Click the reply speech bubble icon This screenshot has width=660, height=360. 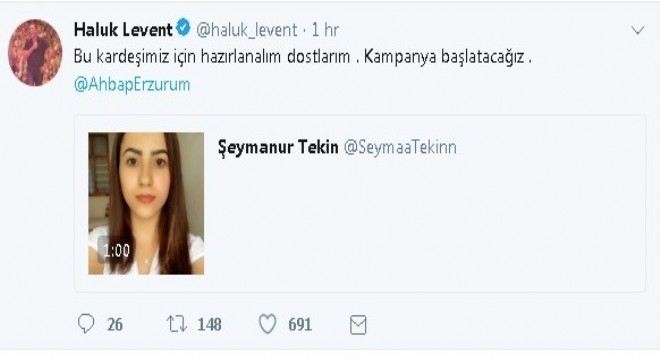(86, 324)
